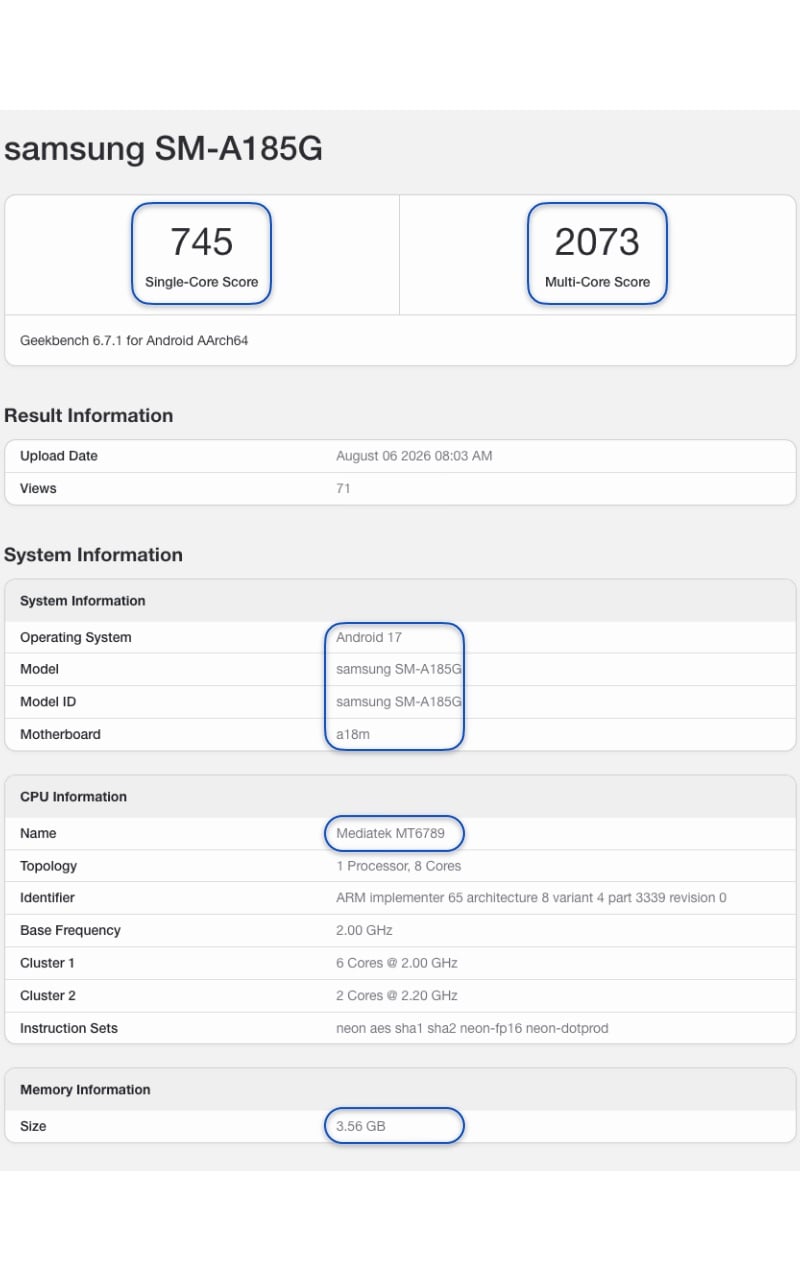Click the "1 Processor, 8 Cores" value
800x1280 pixels.
click(399, 867)
